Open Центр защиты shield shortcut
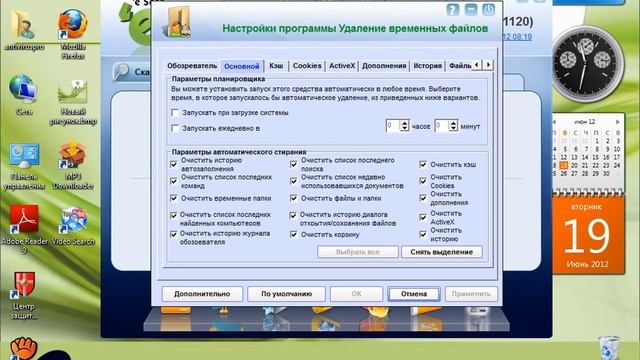This screenshot has height=360, width=640. (24, 295)
